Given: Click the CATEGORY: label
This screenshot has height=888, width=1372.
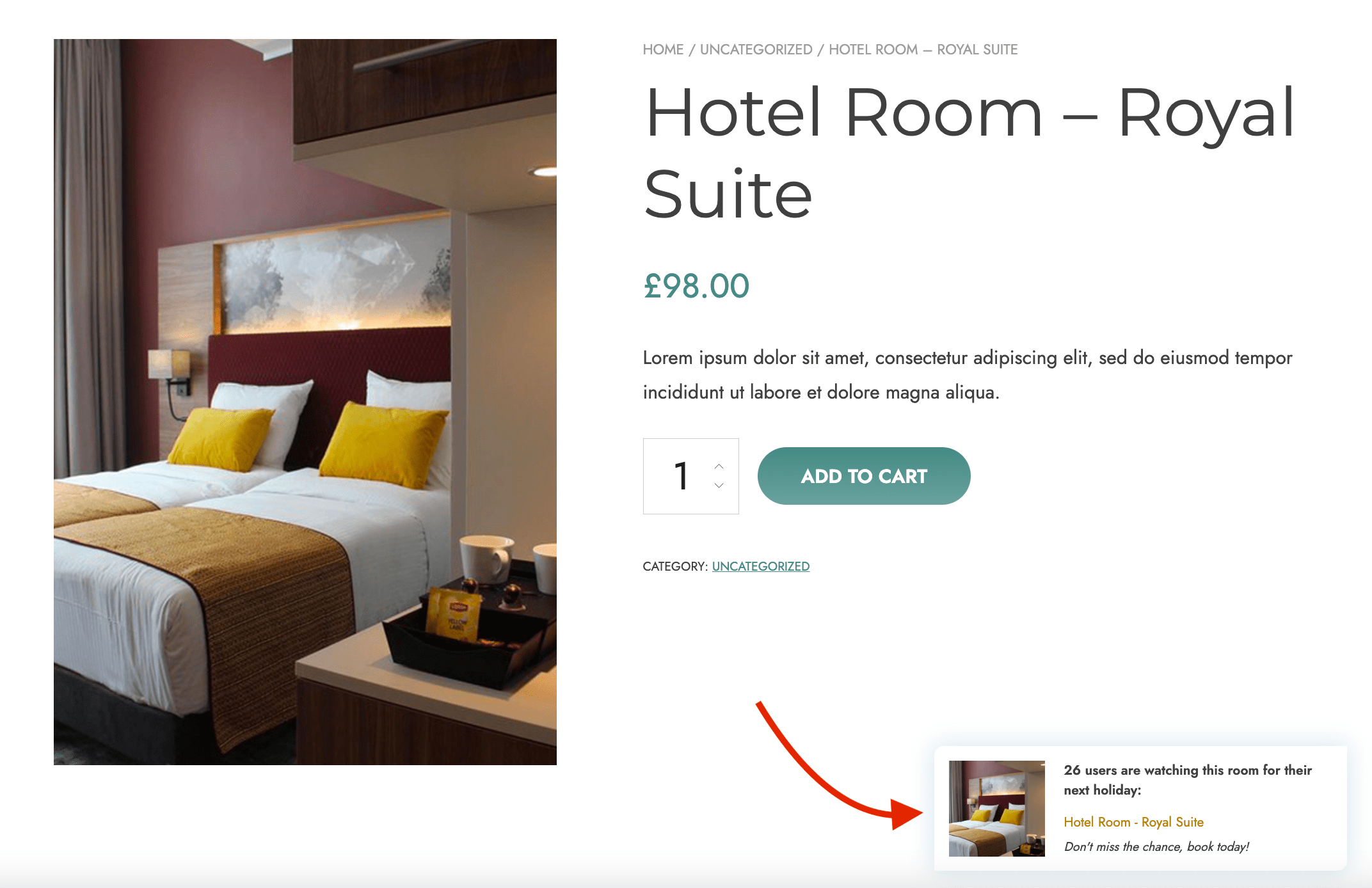Looking at the screenshot, I should point(675,566).
